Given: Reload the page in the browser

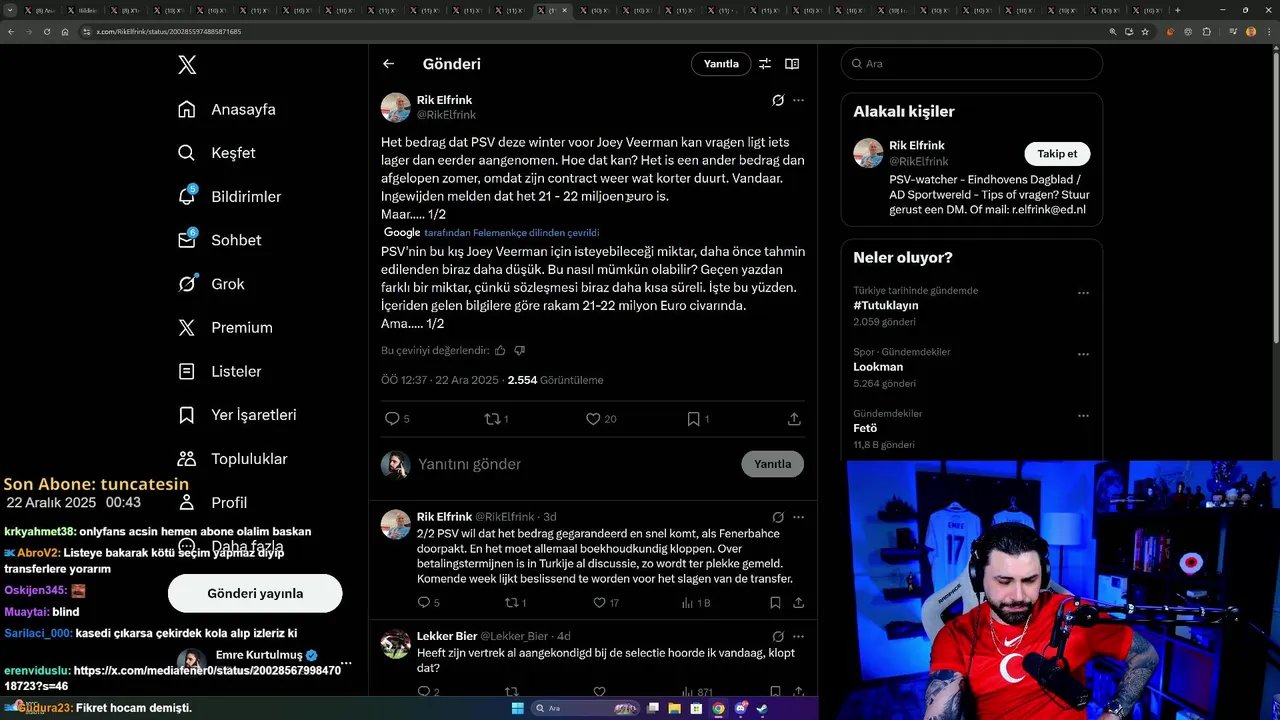Looking at the screenshot, I should click(x=46, y=32).
